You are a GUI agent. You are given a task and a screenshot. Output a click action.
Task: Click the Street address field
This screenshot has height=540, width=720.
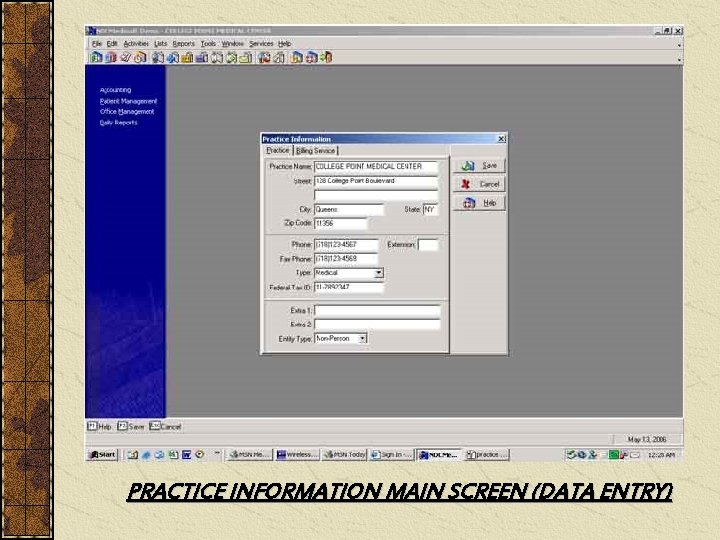point(376,181)
